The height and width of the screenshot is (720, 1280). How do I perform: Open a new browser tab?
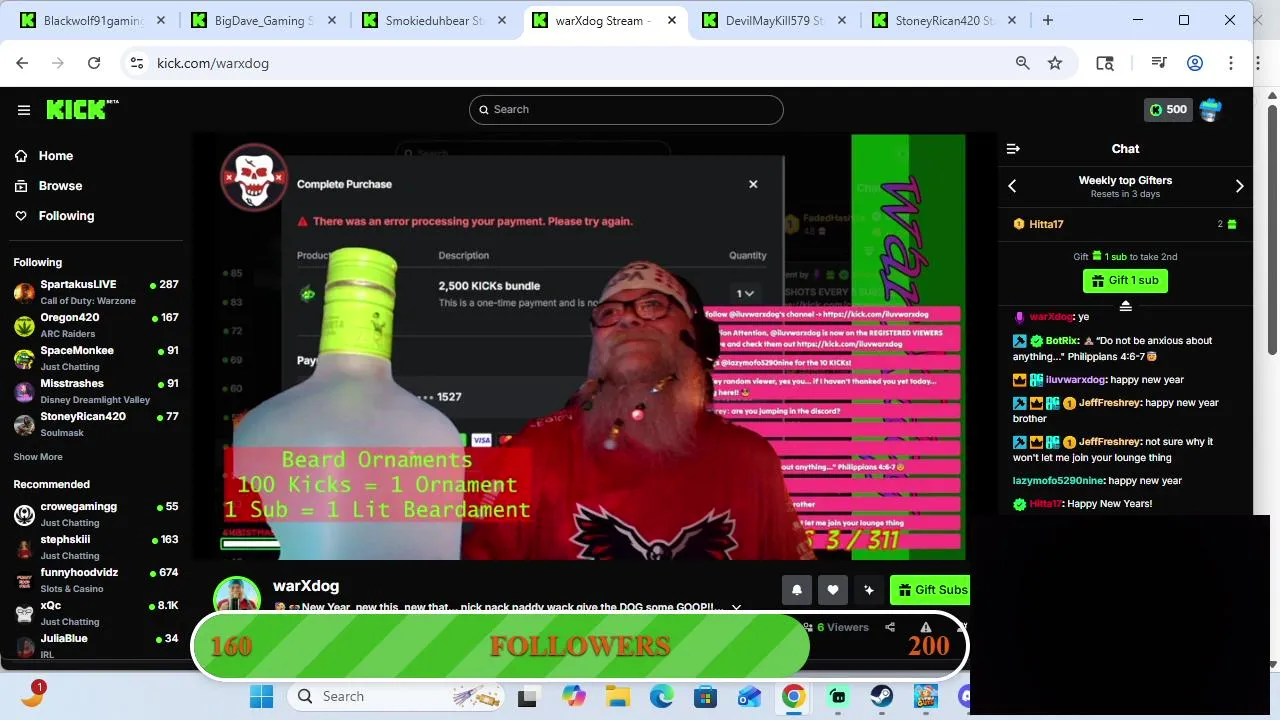click(1048, 20)
